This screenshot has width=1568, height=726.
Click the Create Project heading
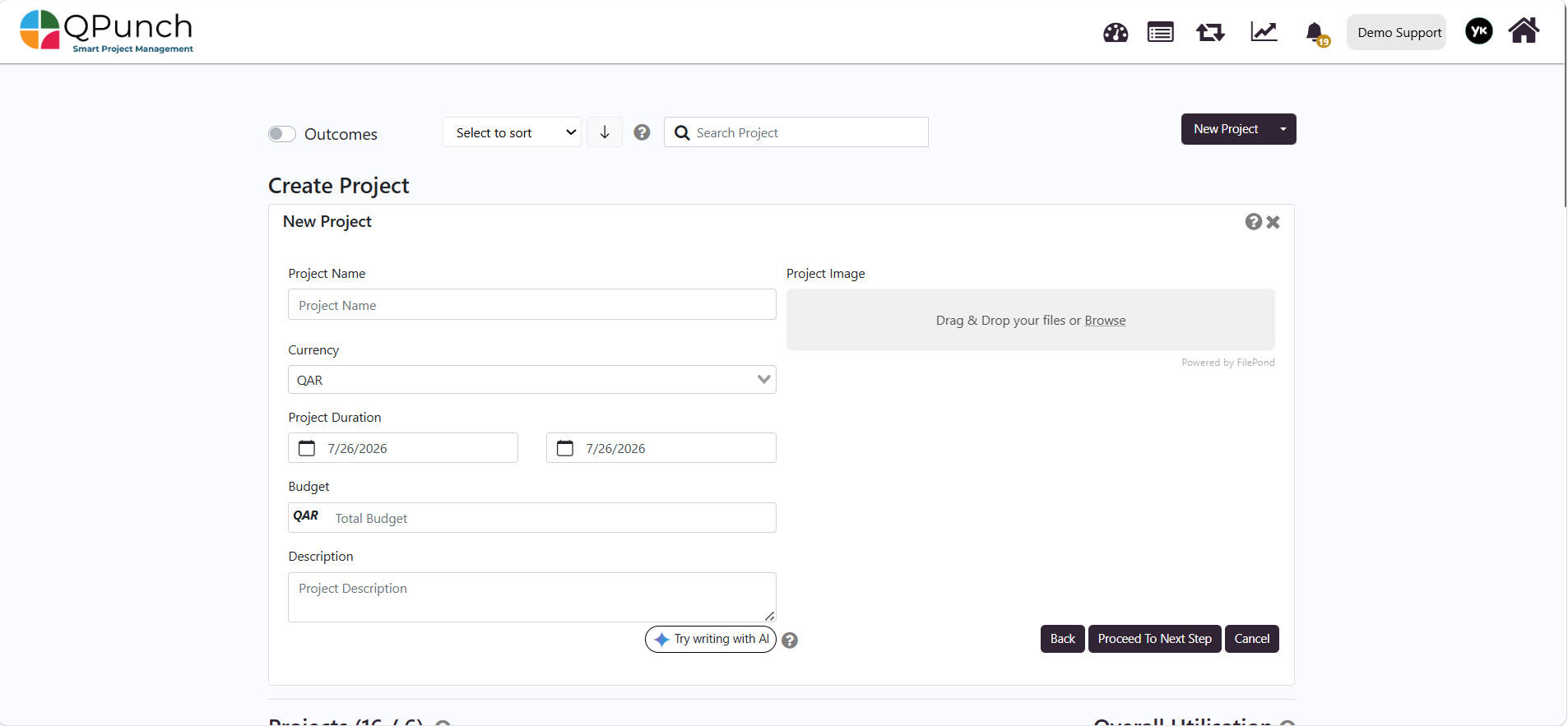point(339,186)
